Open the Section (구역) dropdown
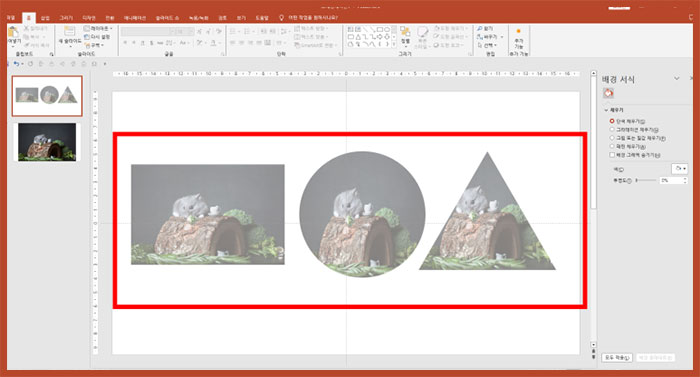The width and height of the screenshot is (700, 377). pos(95,45)
